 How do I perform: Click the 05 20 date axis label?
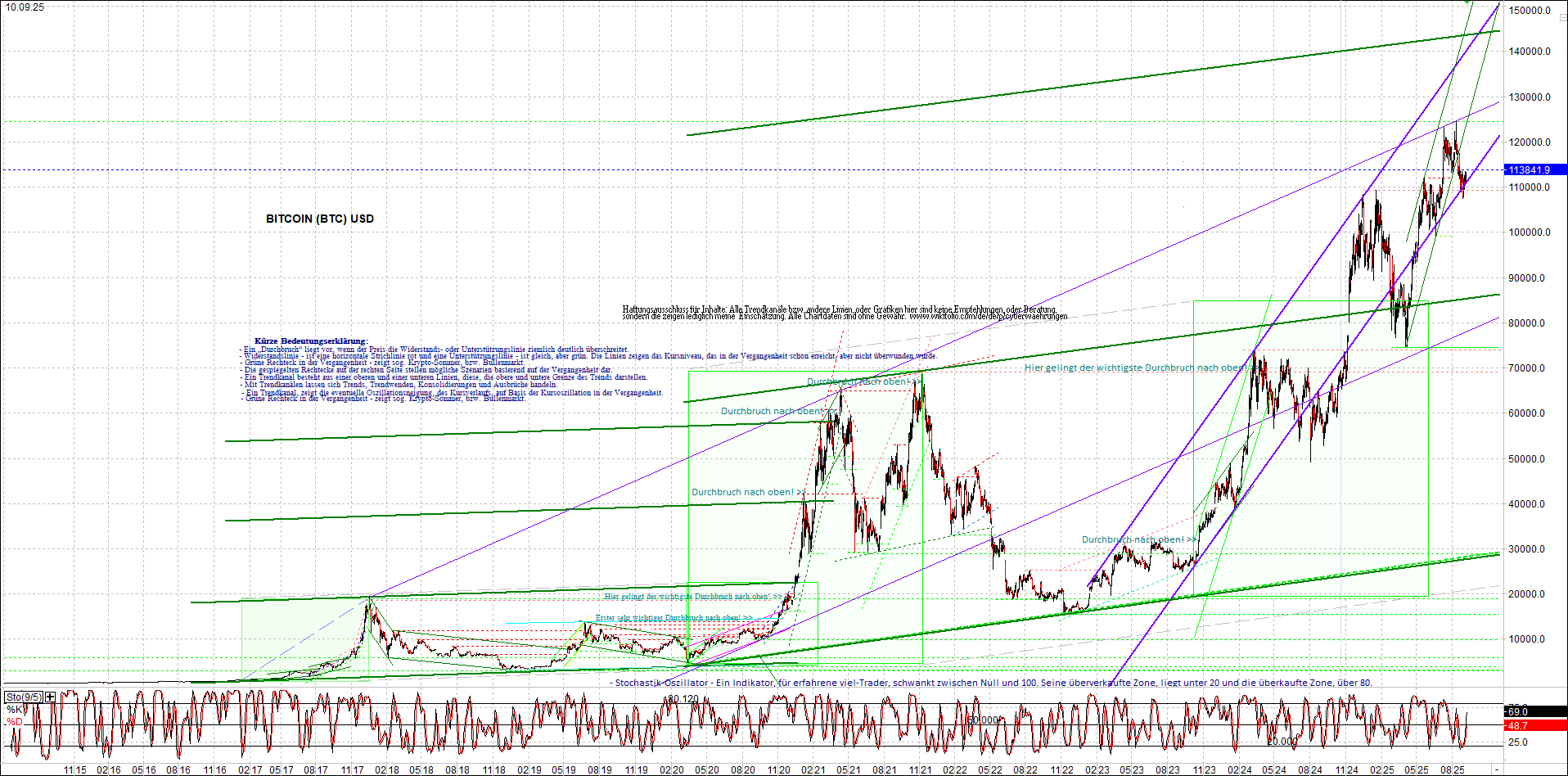pos(707,770)
